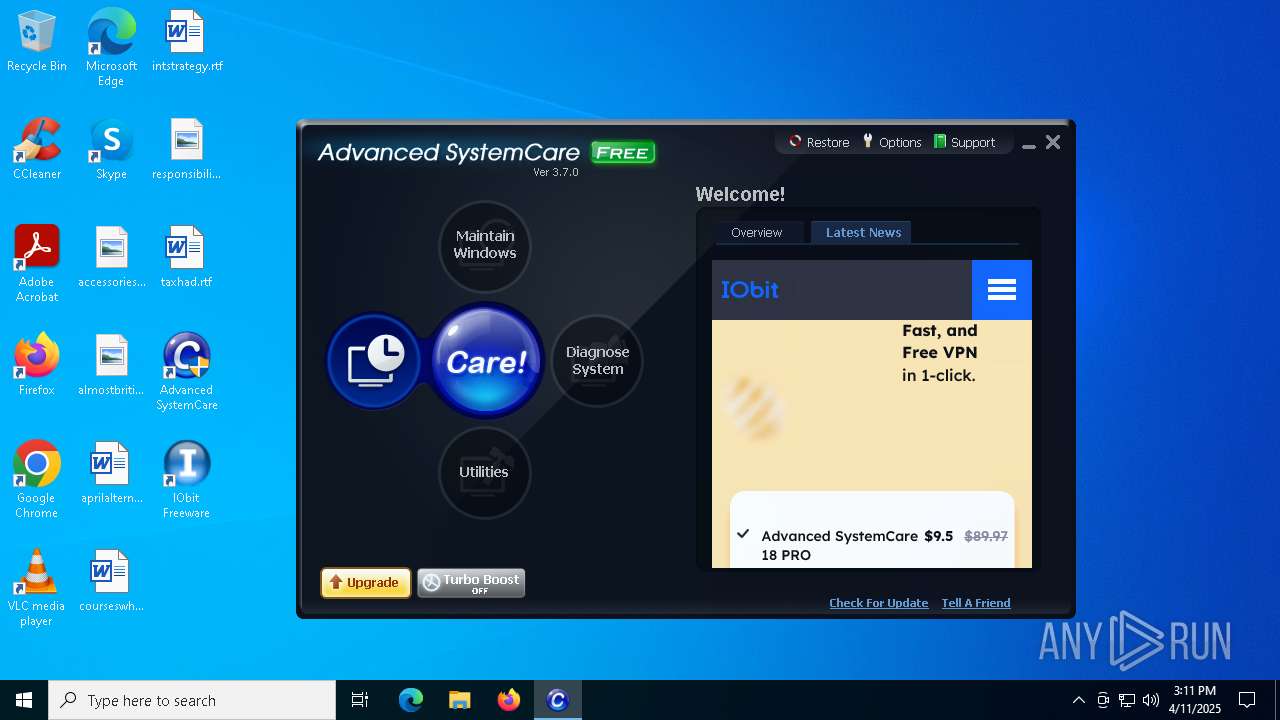Select the responsibili... image file
The width and height of the screenshot is (1280, 720).
click(187, 150)
